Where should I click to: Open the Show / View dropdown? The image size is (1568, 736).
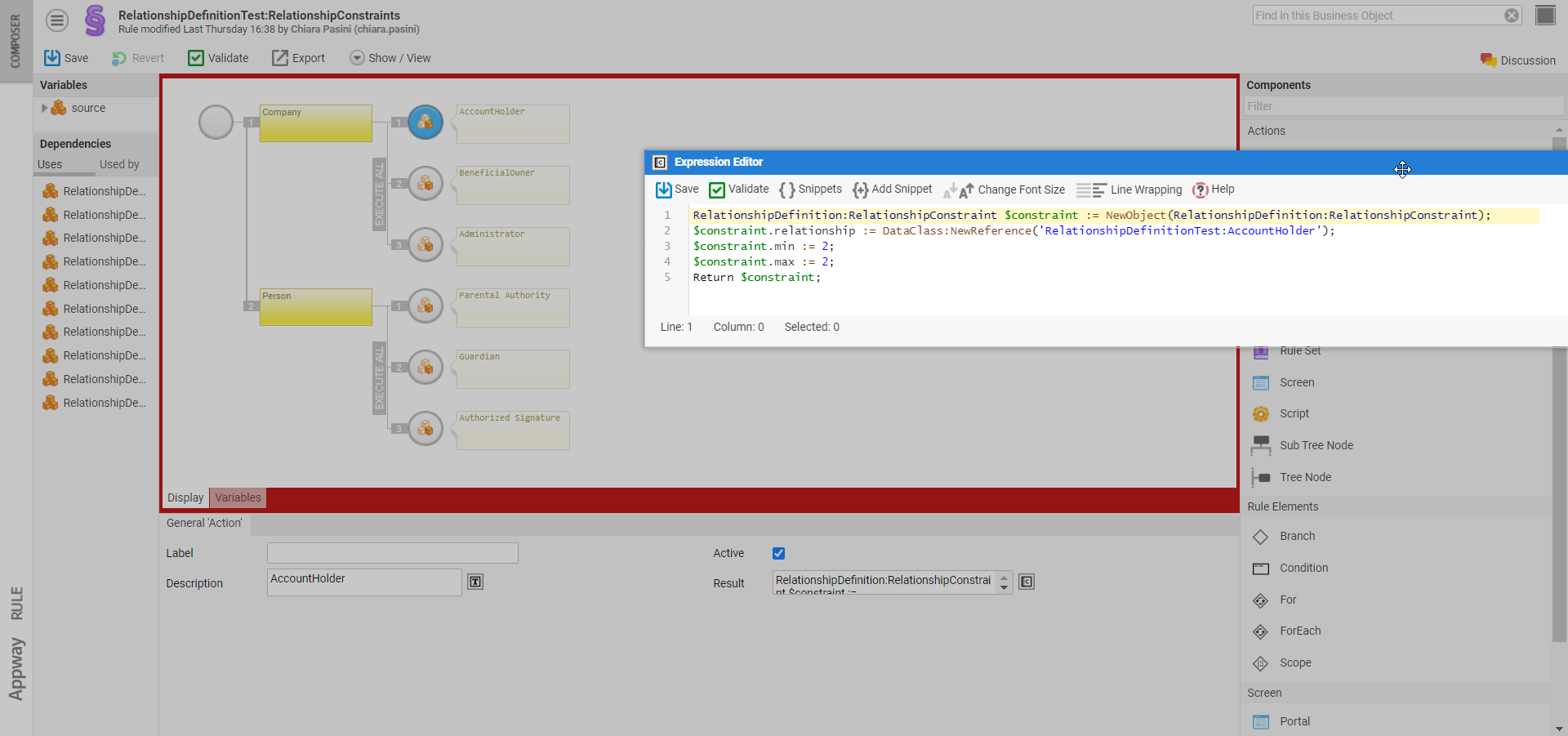click(x=390, y=58)
